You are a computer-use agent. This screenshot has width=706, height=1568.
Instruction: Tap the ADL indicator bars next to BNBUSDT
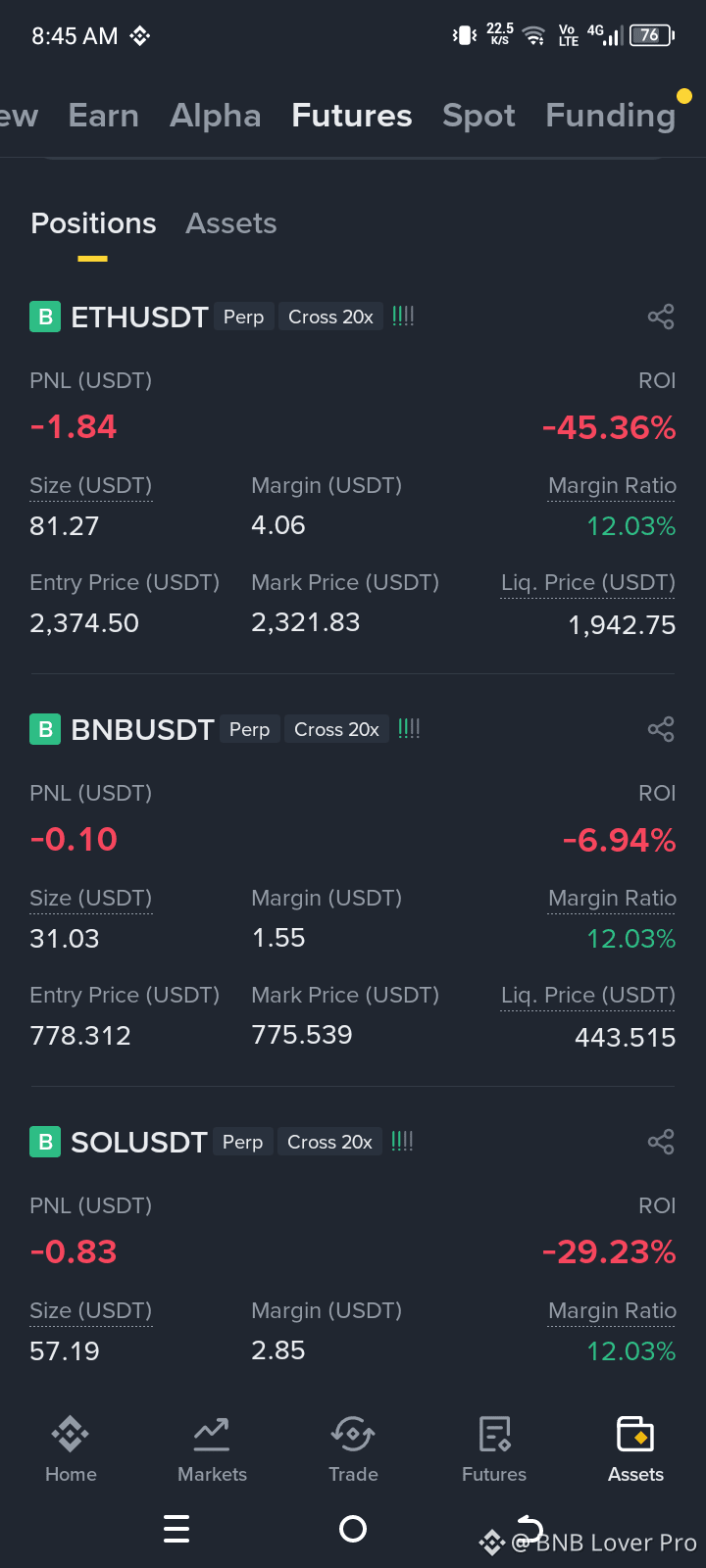[409, 729]
